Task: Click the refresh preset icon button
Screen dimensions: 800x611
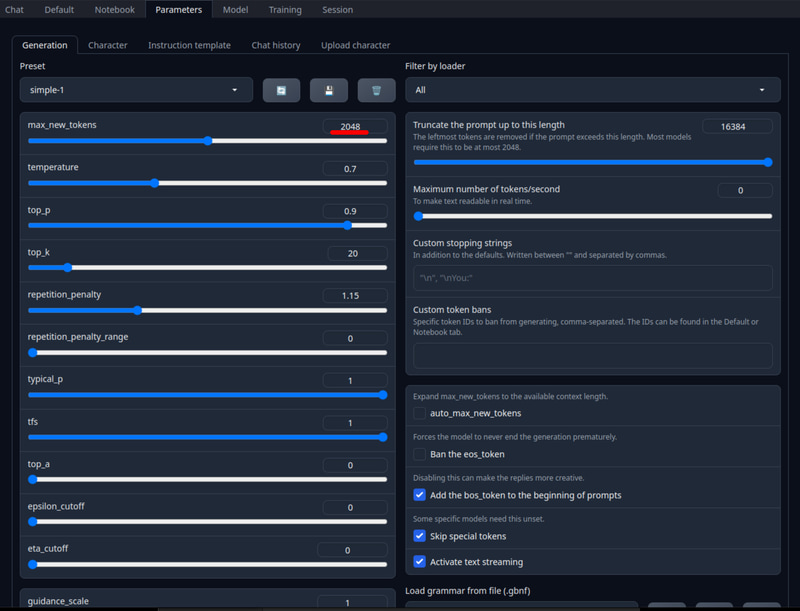Action: click(281, 90)
